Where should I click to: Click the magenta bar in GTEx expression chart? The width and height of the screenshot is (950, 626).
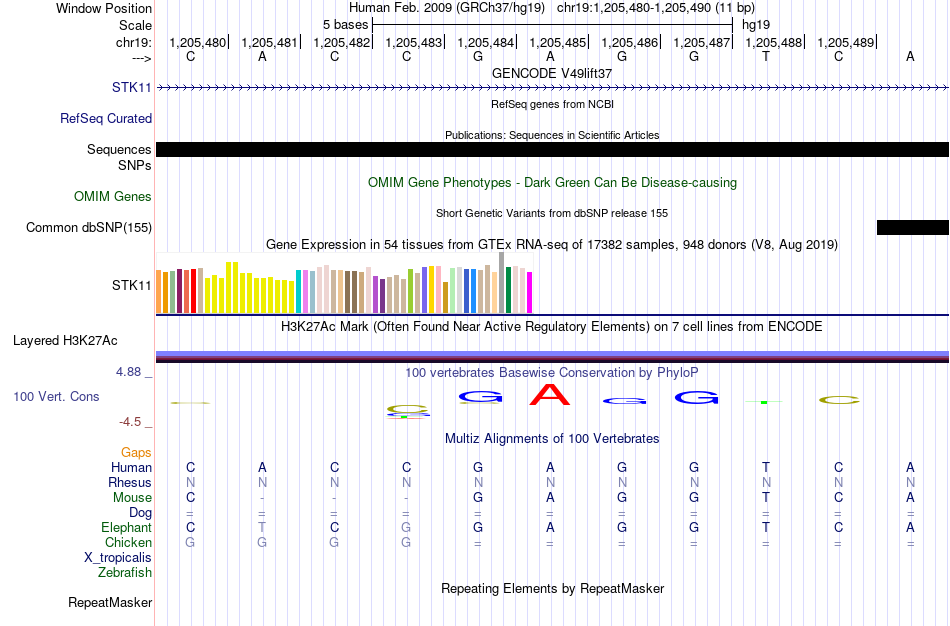coord(530,293)
